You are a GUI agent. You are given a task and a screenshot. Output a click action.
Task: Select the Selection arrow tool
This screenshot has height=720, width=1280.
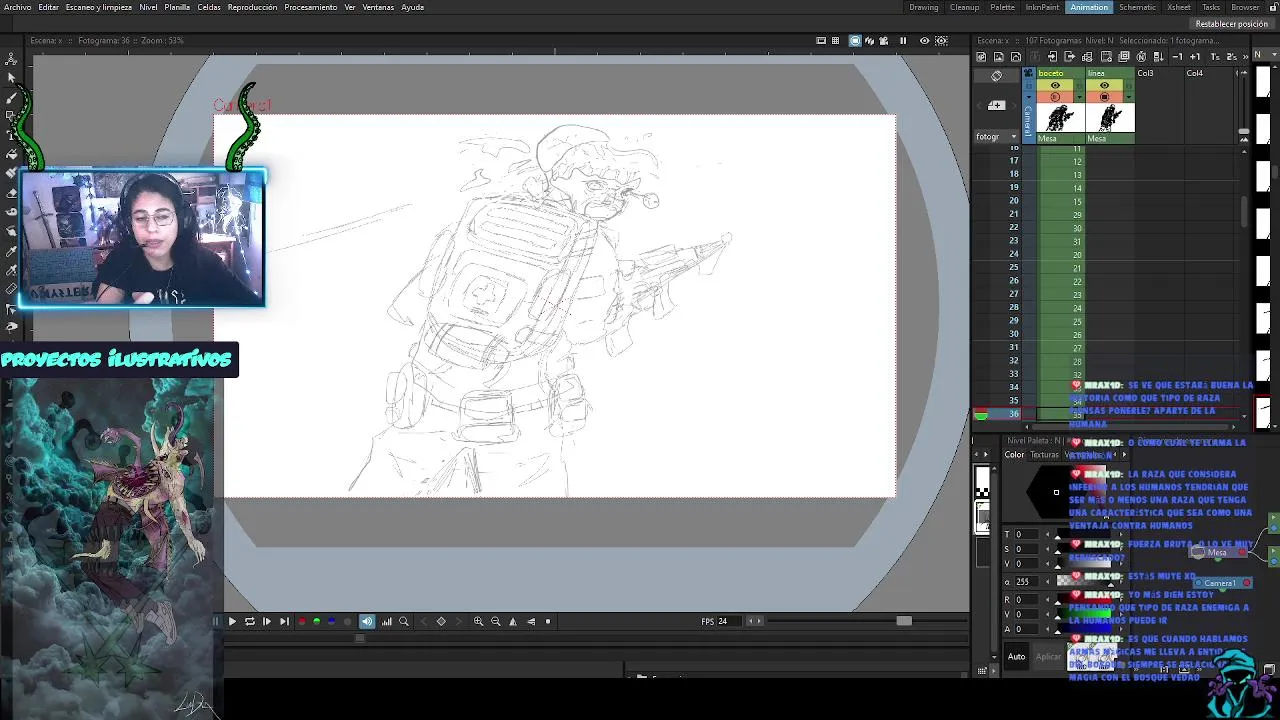(11, 78)
